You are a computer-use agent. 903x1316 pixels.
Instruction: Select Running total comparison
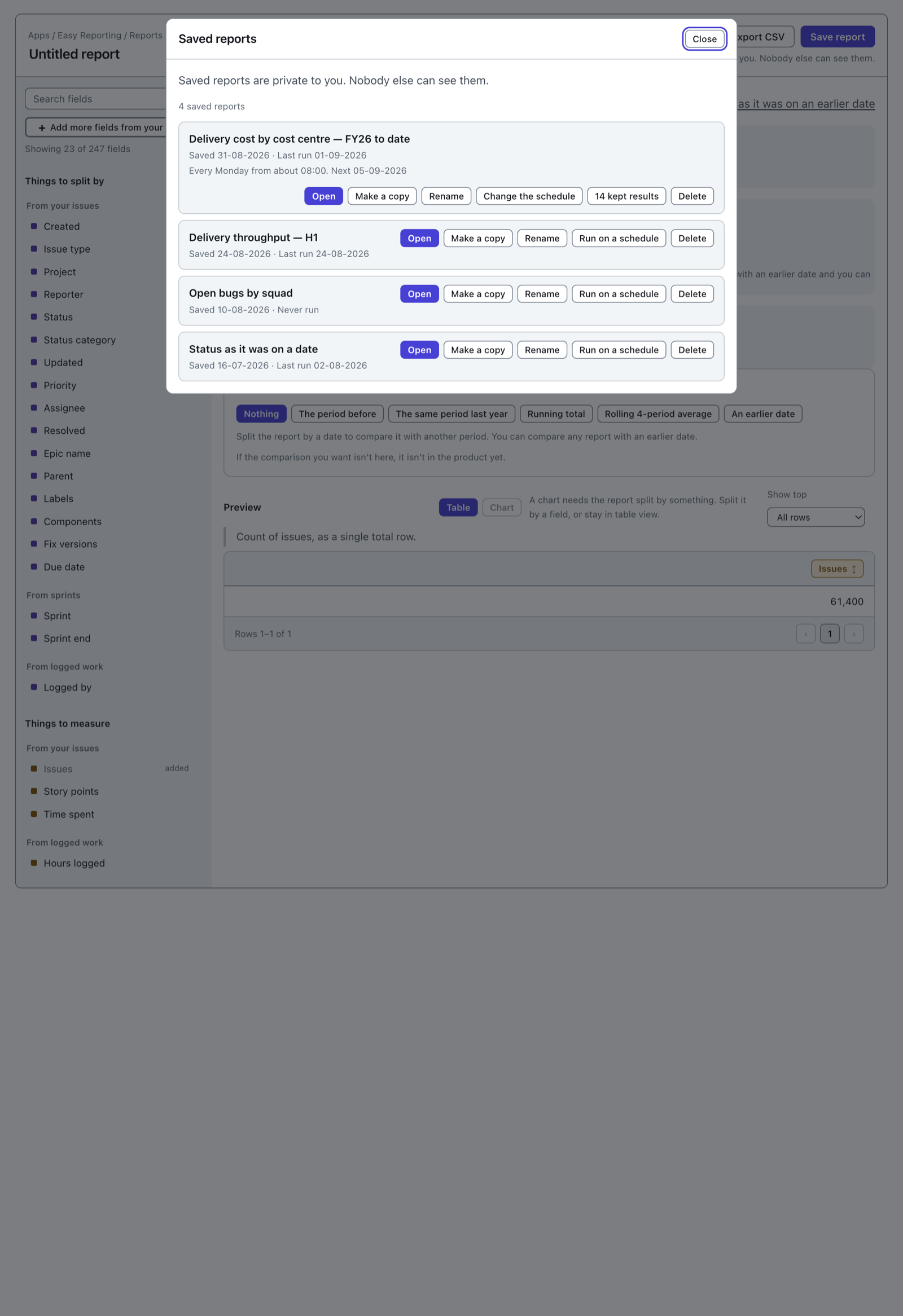click(556, 414)
